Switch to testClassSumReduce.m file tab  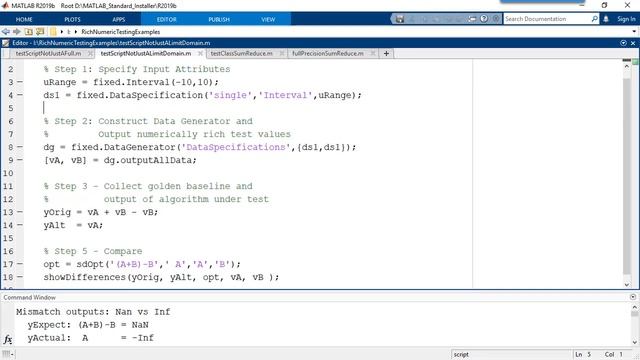pos(241,53)
